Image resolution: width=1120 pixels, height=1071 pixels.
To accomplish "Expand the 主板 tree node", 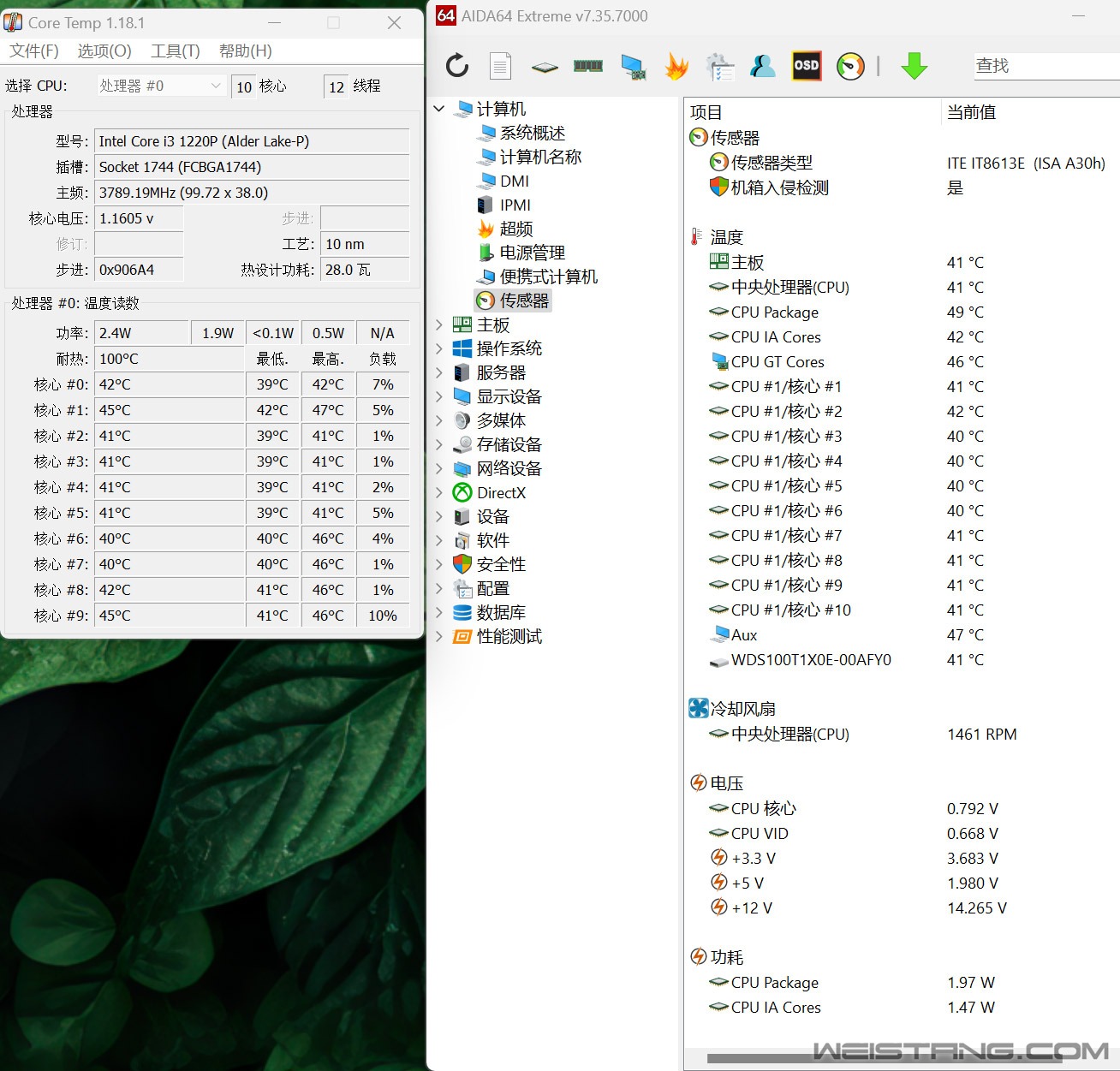I will click(439, 324).
